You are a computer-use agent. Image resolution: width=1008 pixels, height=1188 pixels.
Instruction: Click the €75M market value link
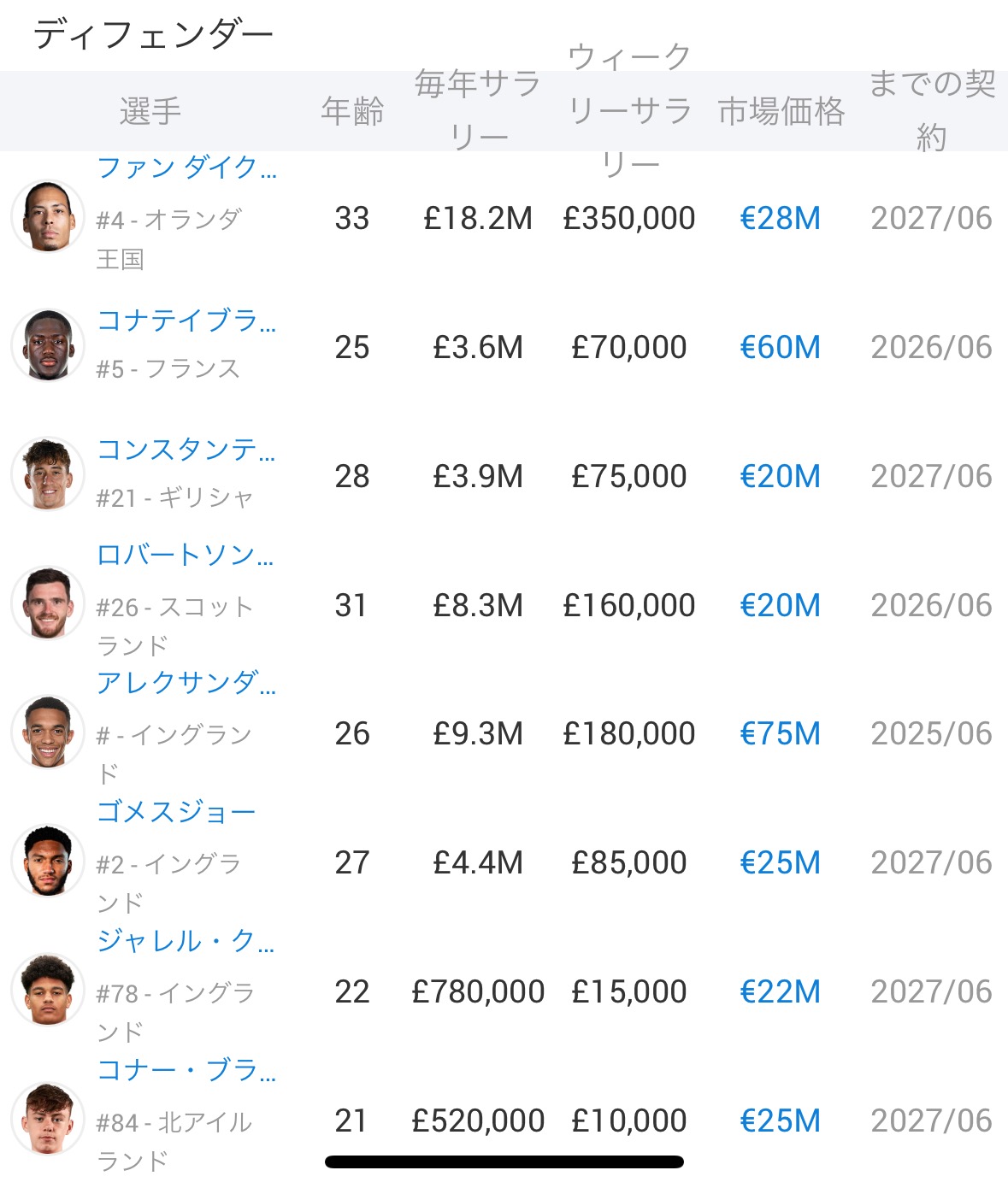point(780,733)
